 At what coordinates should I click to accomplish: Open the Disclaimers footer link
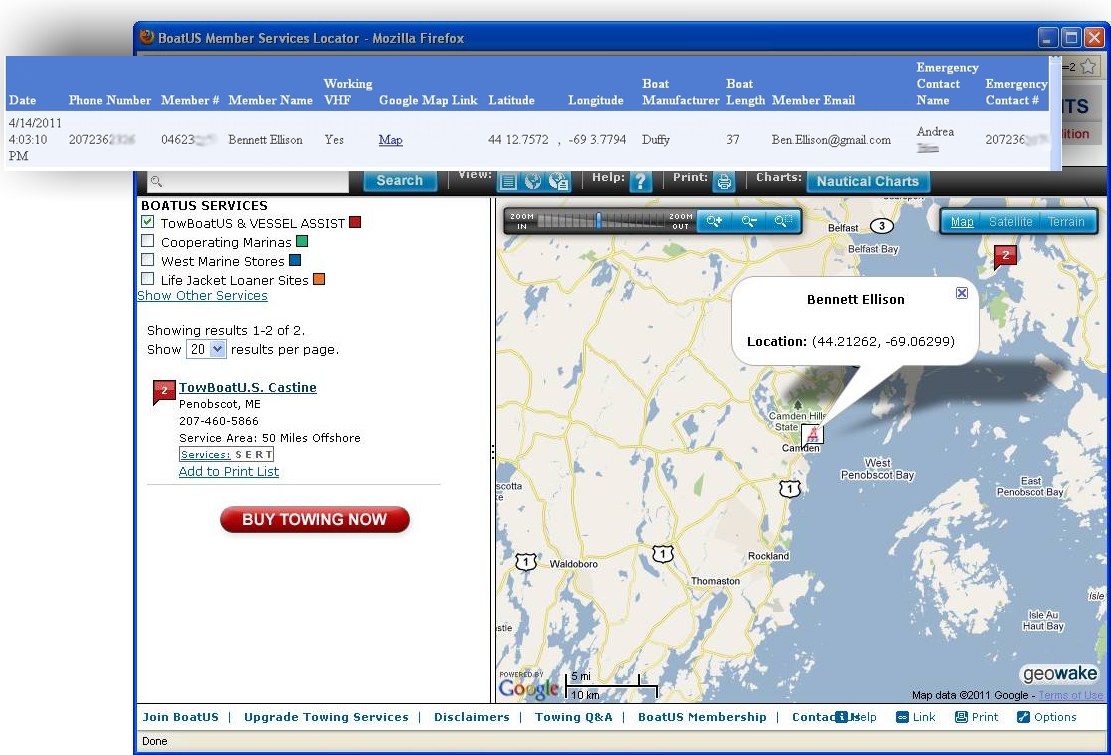tap(472, 717)
